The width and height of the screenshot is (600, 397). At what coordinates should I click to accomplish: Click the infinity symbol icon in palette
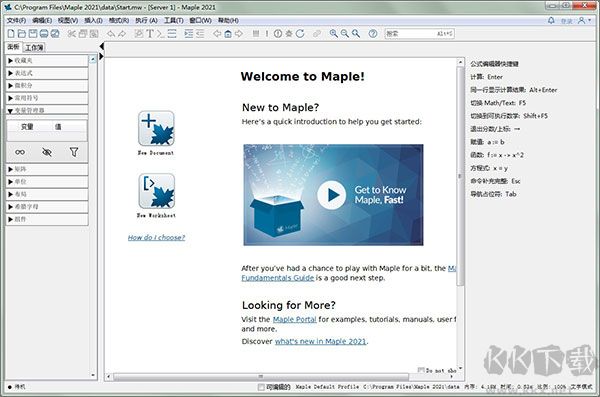[x=20, y=152]
